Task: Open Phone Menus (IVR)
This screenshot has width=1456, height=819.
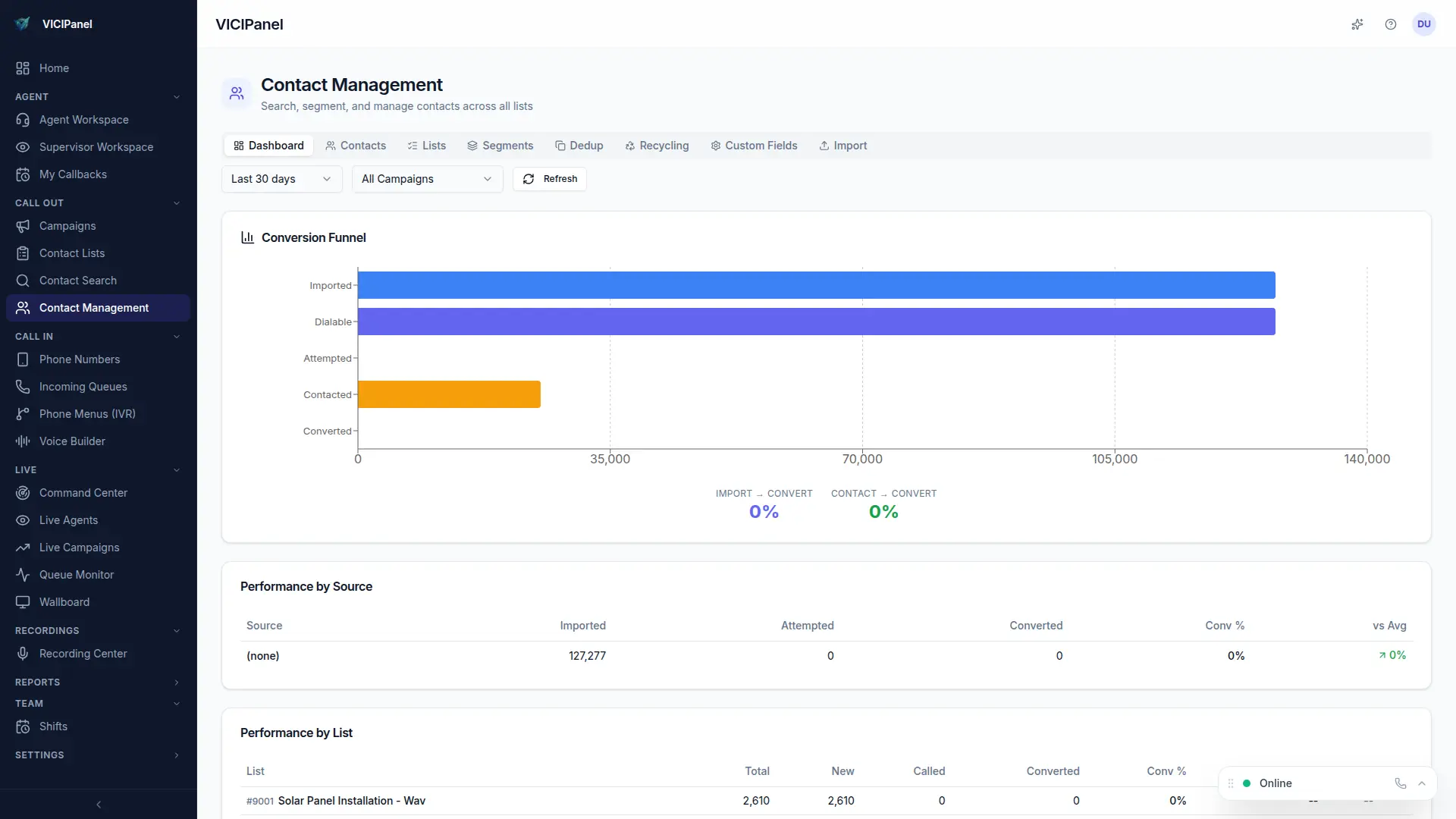Action: [x=86, y=413]
